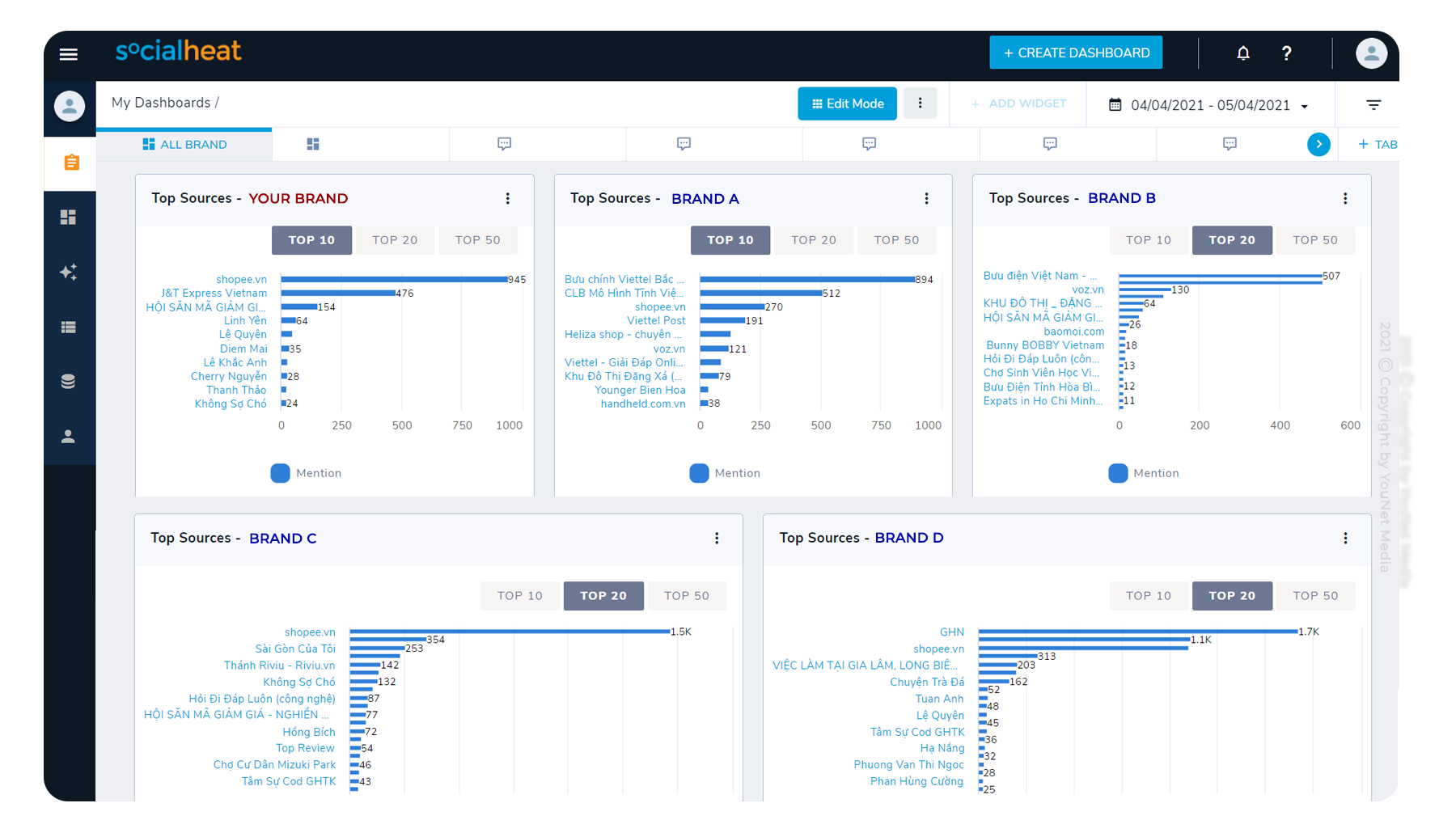Click shopee.vn bar in YOUR BRAND chart

[x=394, y=279]
